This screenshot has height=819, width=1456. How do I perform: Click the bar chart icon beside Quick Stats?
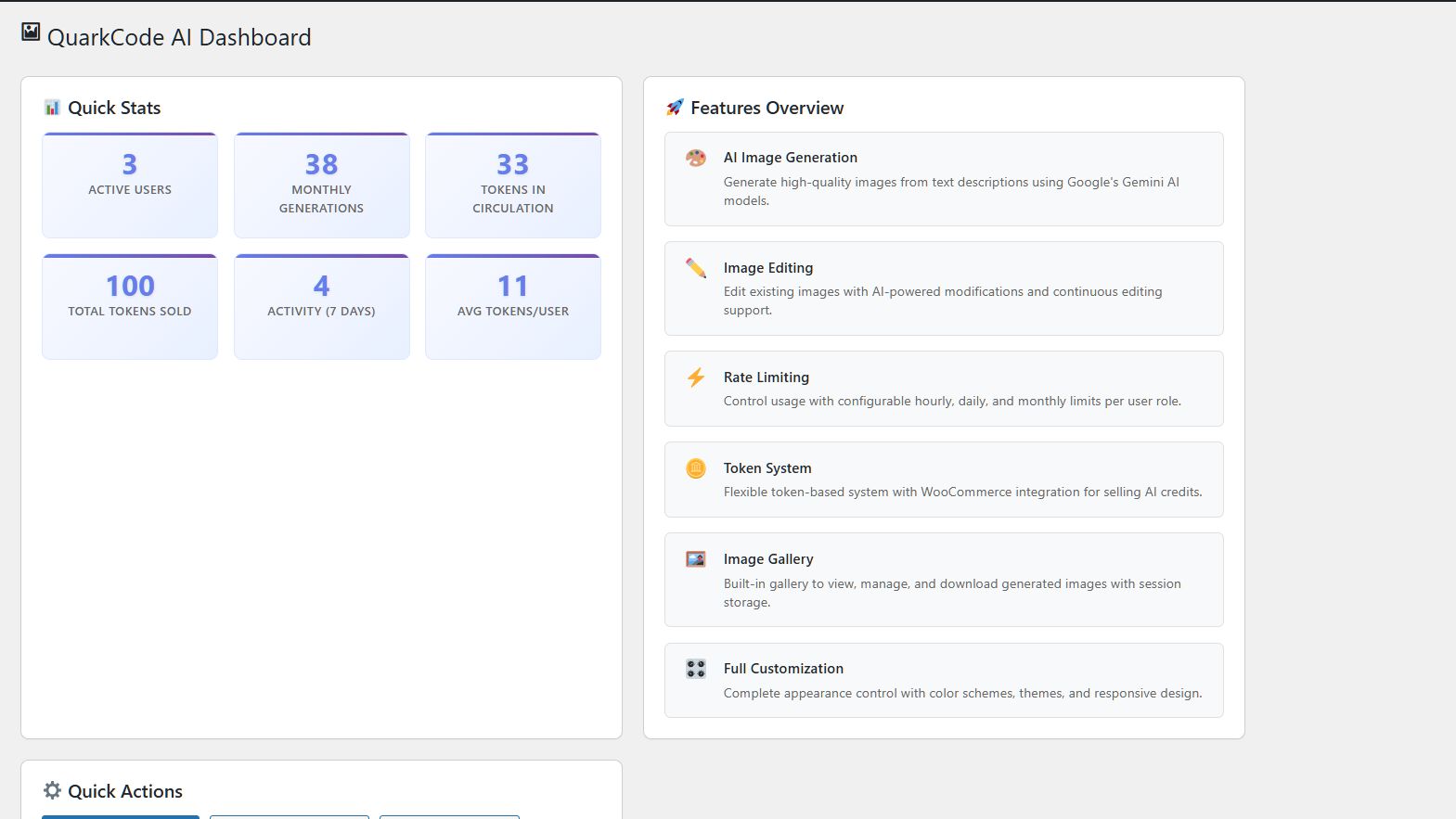(x=52, y=108)
